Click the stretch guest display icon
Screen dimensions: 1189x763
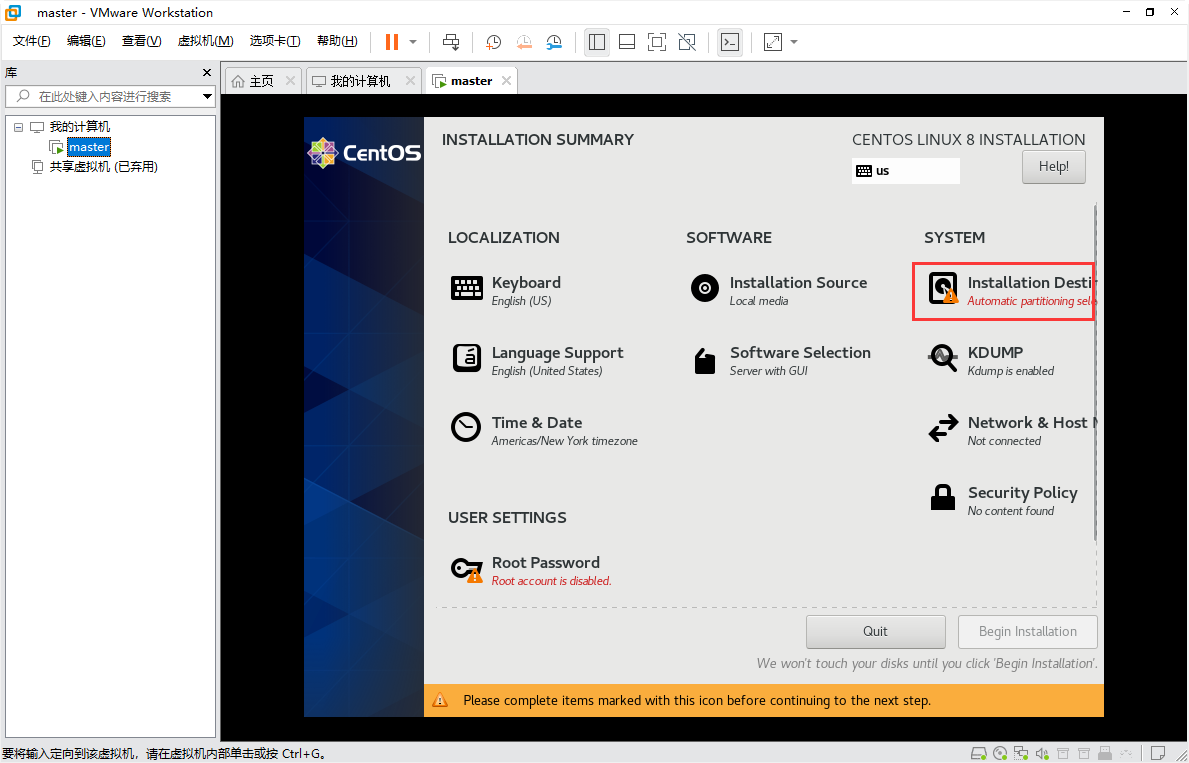[773, 42]
